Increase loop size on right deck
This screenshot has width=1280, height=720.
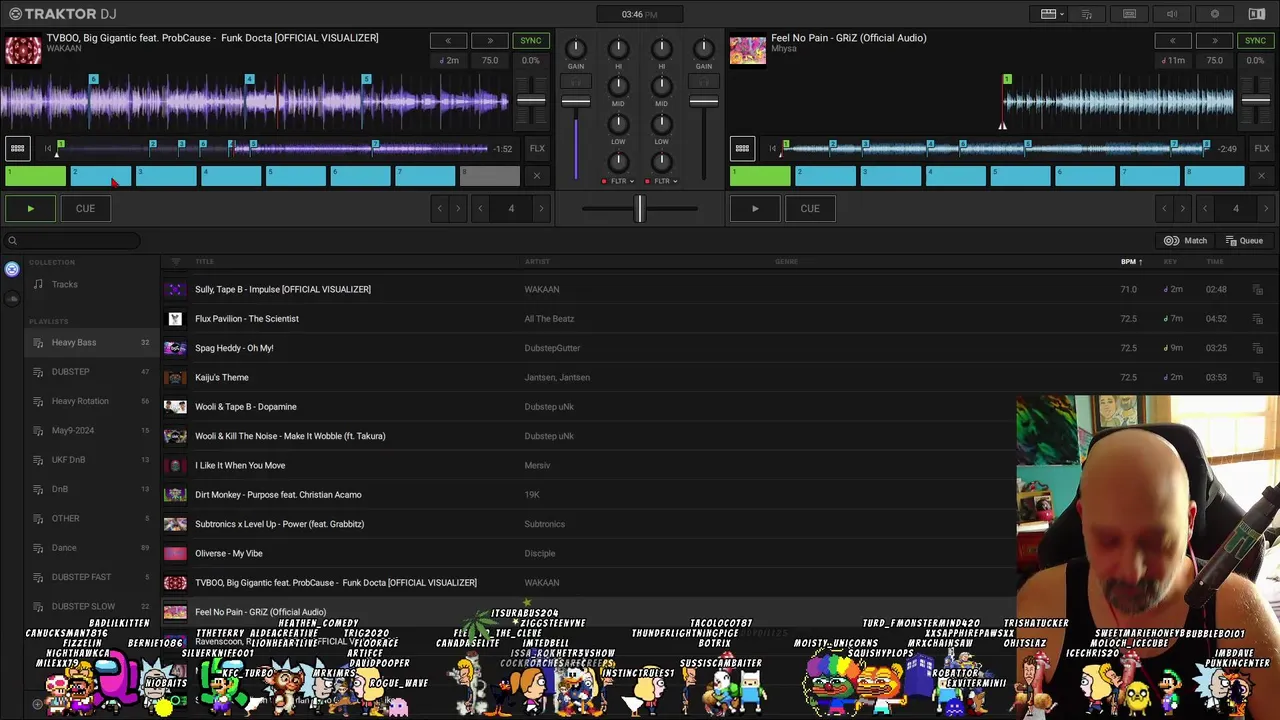coord(1266,208)
